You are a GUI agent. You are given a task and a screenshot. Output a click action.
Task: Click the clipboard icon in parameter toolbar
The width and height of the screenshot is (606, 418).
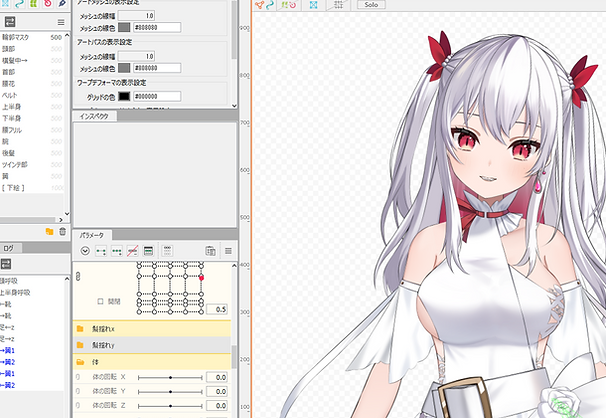pyautogui.click(x=210, y=251)
